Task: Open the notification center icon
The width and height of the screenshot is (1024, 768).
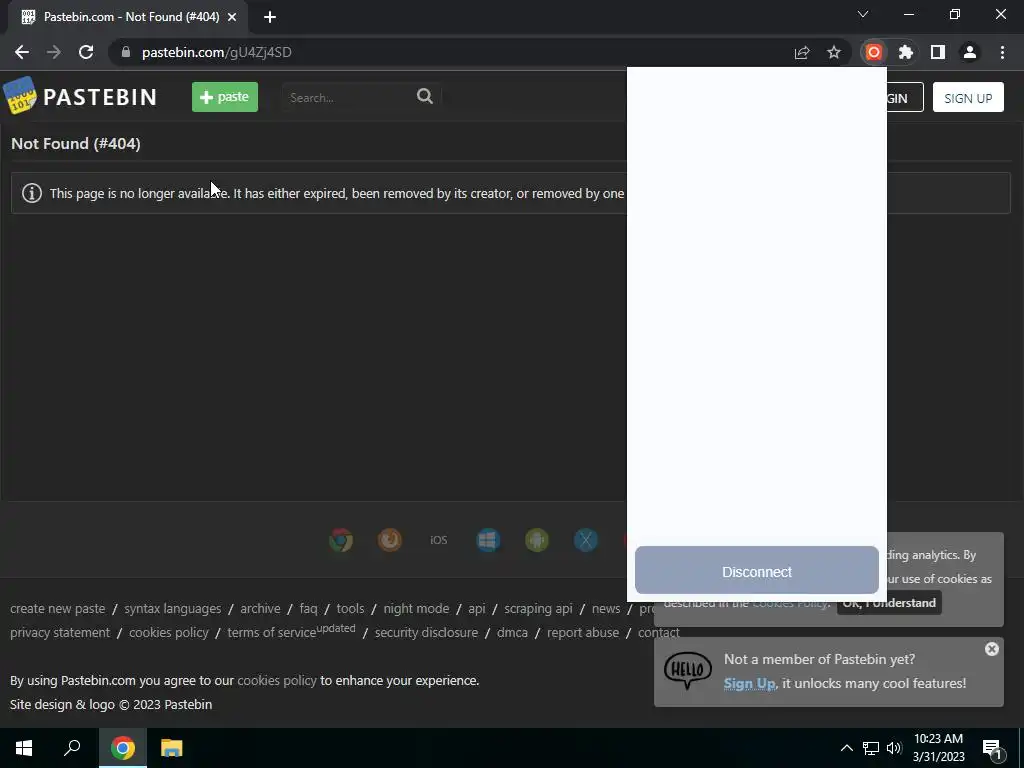Action: tap(992, 748)
